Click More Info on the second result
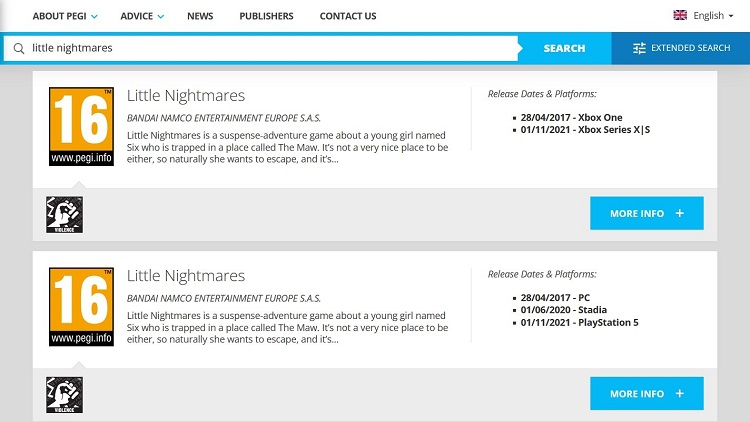750x422 pixels. point(646,394)
